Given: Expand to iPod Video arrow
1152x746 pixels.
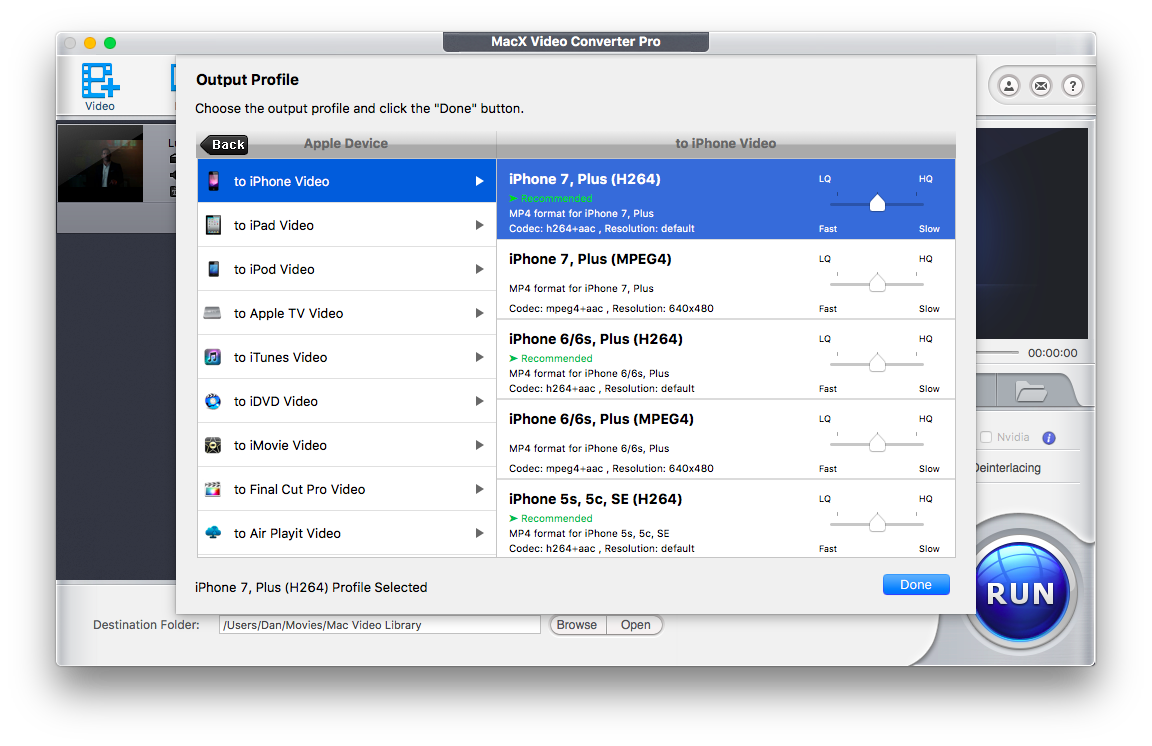Looking at the screenshot, I should [x=479, y=269].
